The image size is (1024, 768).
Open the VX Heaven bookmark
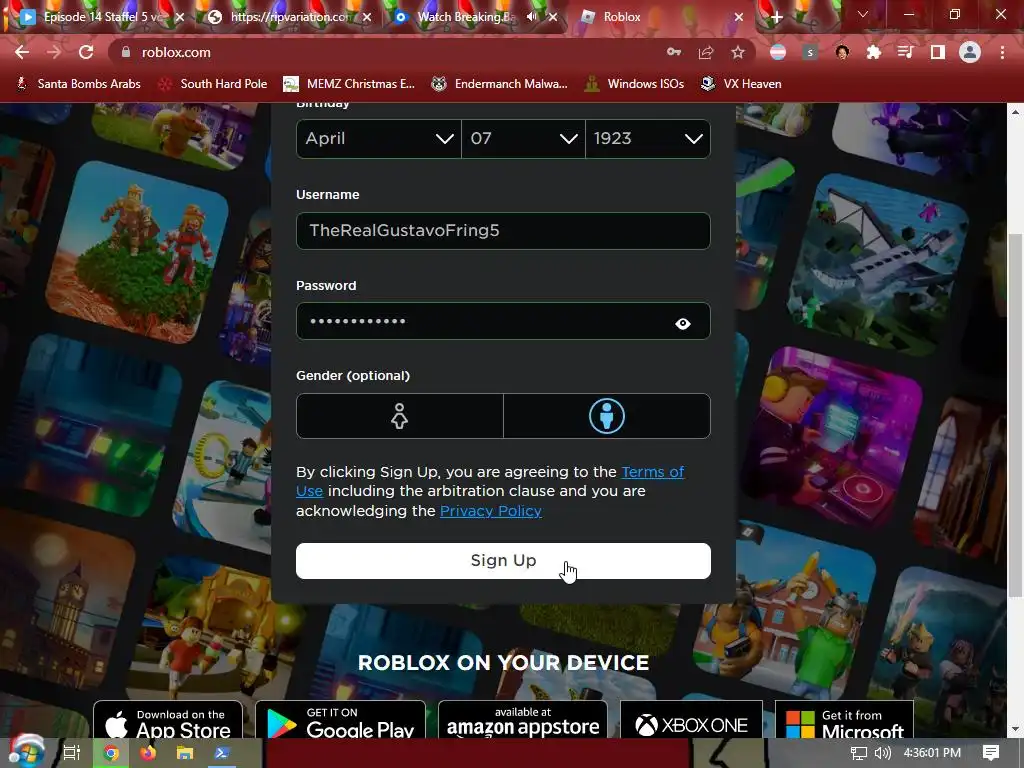click(741, 84)
